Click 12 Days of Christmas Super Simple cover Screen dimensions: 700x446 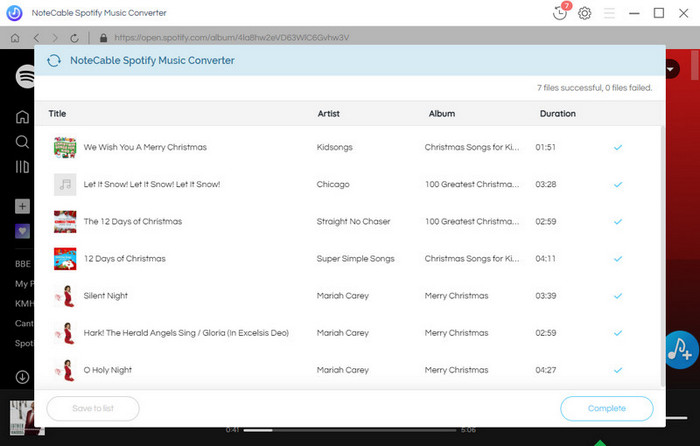[x=65, y=258]
